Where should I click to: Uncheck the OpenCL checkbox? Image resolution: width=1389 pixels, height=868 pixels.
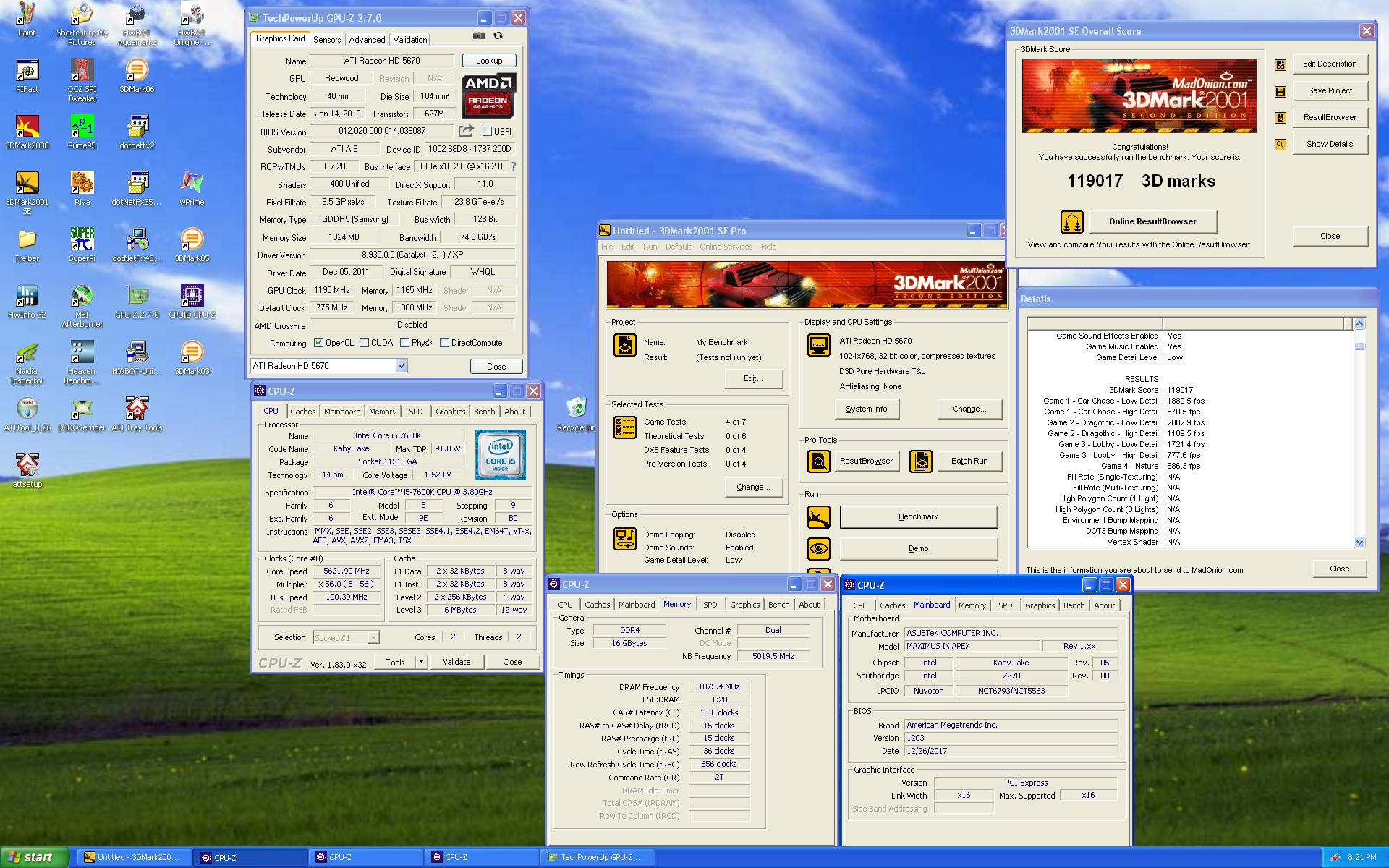[x=318, y=343]
